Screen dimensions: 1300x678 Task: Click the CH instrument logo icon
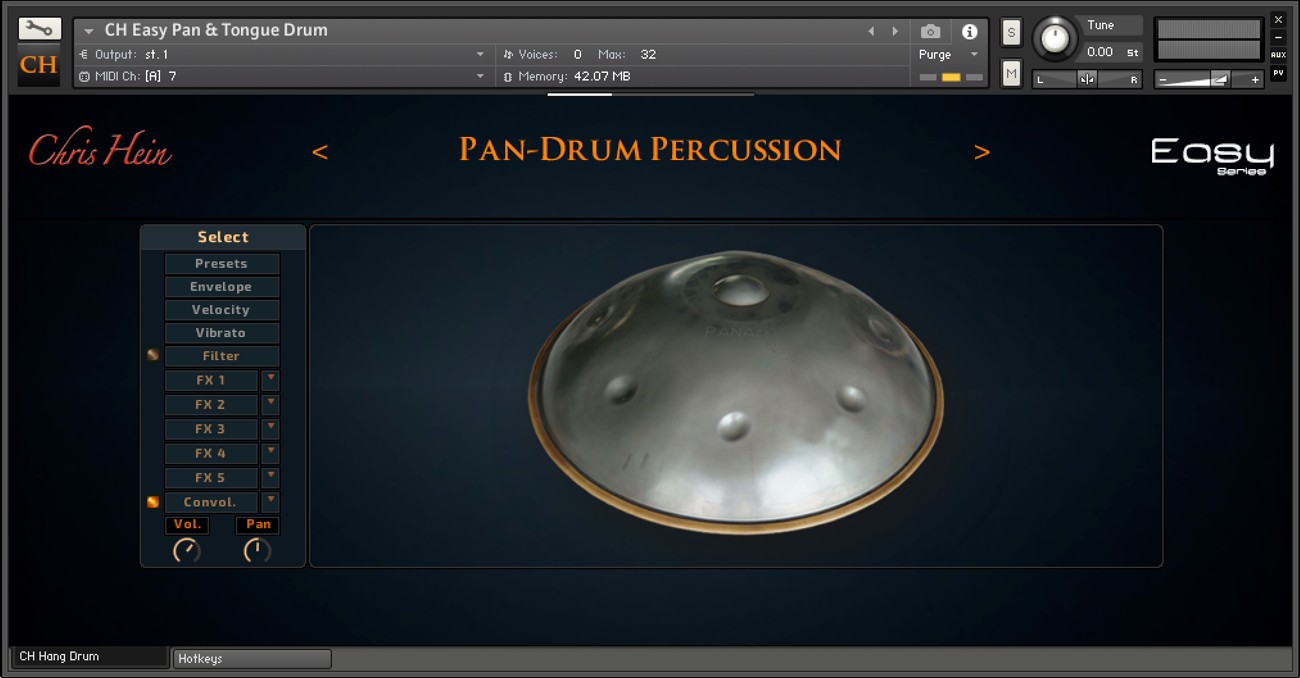(39, 65)
